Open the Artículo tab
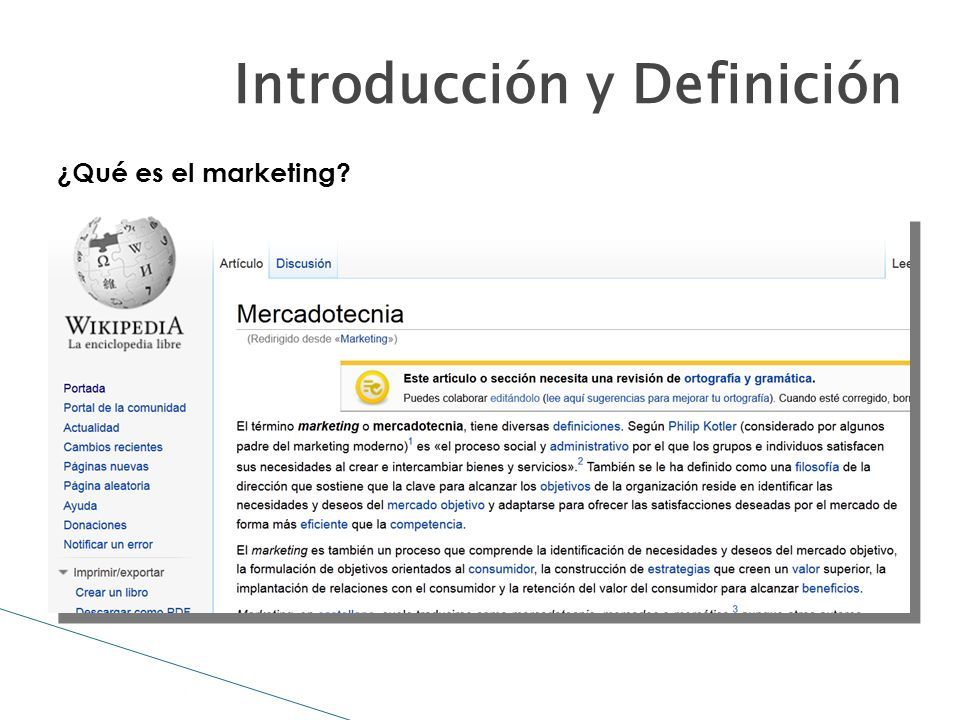 click(241, 263)
